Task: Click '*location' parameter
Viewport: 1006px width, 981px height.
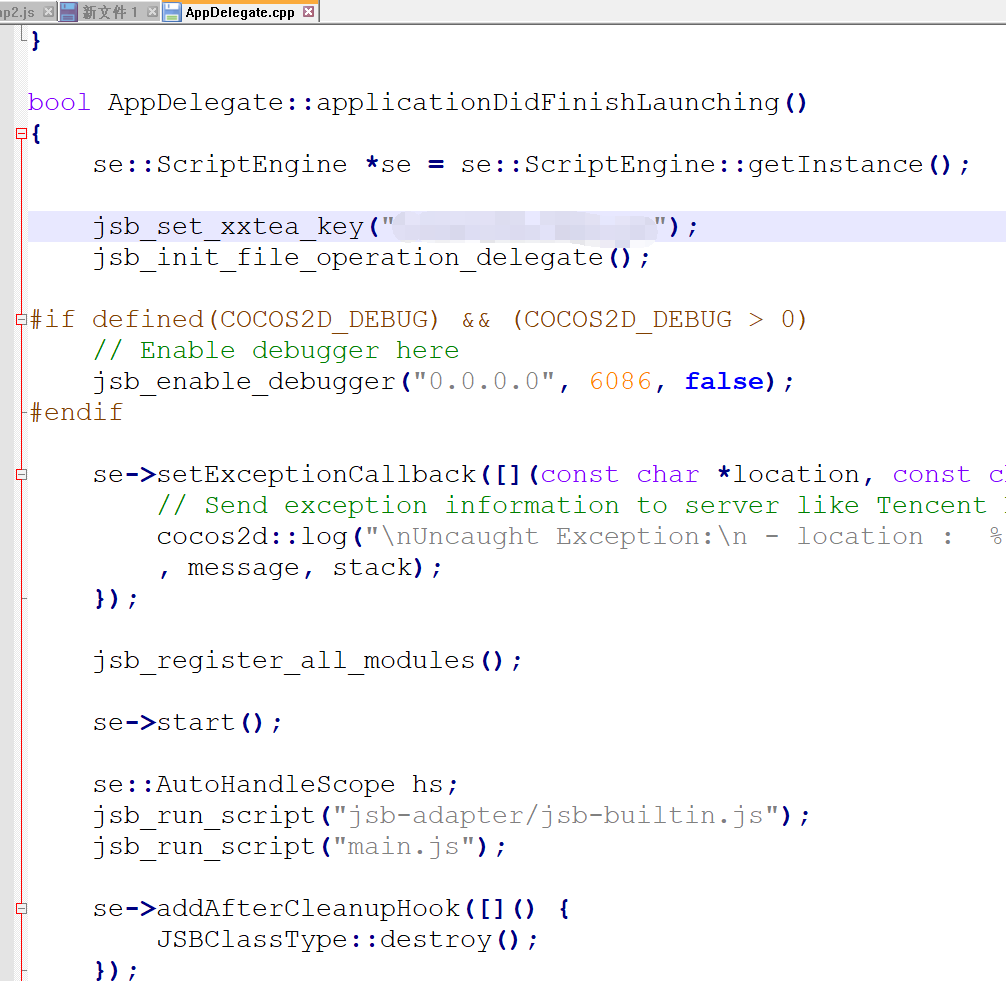Action: pyautogui.click(x=789, y=475)
